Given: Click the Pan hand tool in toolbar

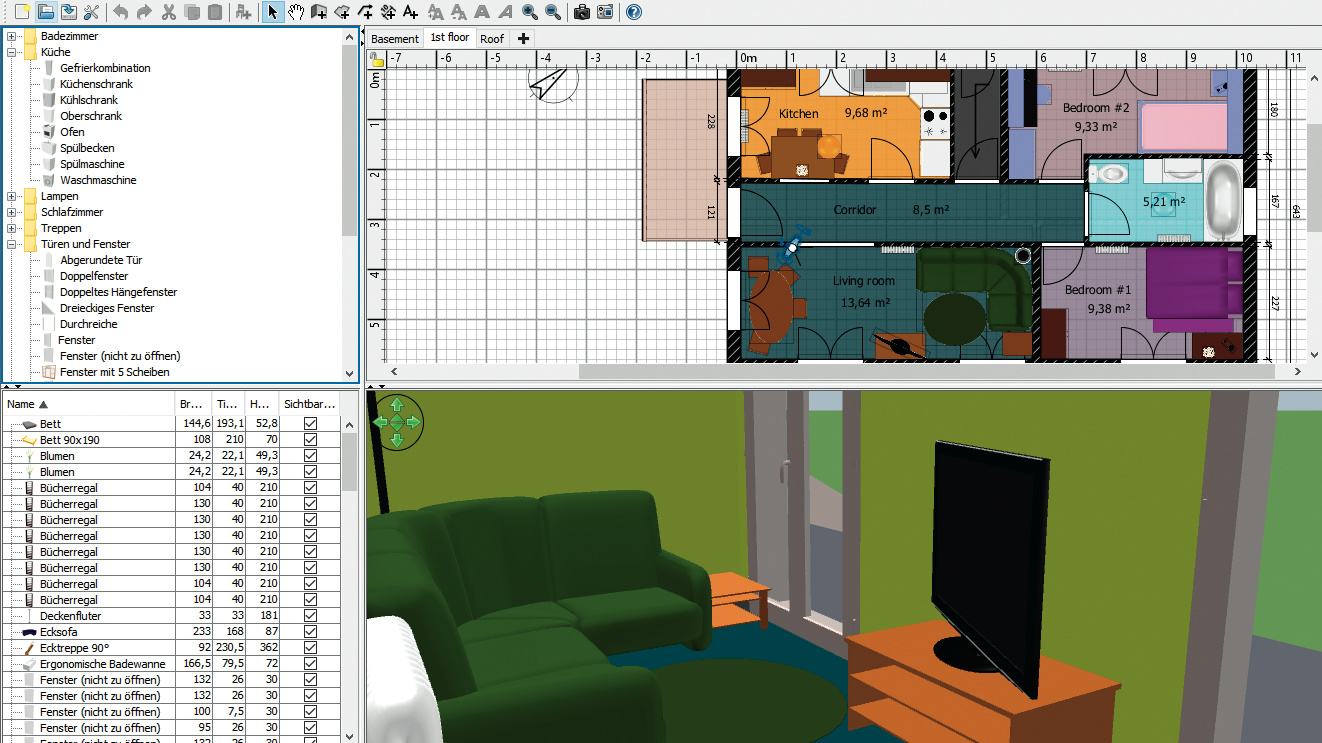Looking at the screenshot, I should (x=296, y=12).
